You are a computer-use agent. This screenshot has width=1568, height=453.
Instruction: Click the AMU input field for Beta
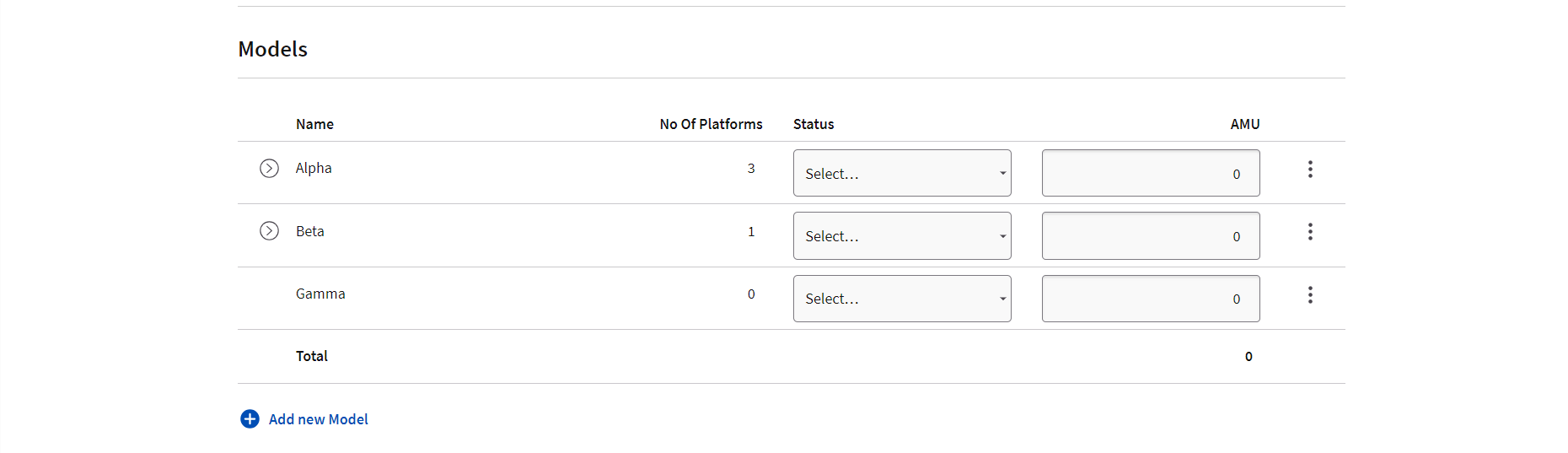click(1151, 235)
